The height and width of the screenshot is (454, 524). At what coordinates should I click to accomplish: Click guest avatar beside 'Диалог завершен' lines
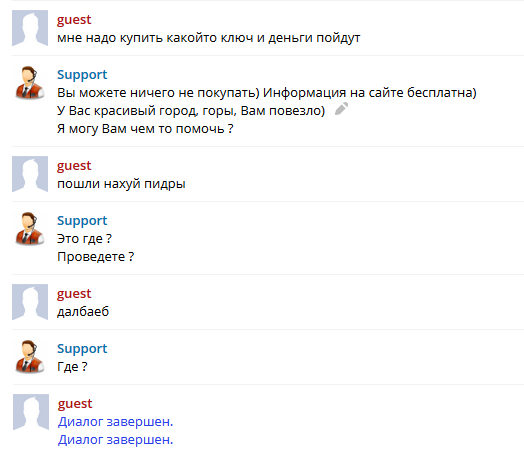coord(31,412)
